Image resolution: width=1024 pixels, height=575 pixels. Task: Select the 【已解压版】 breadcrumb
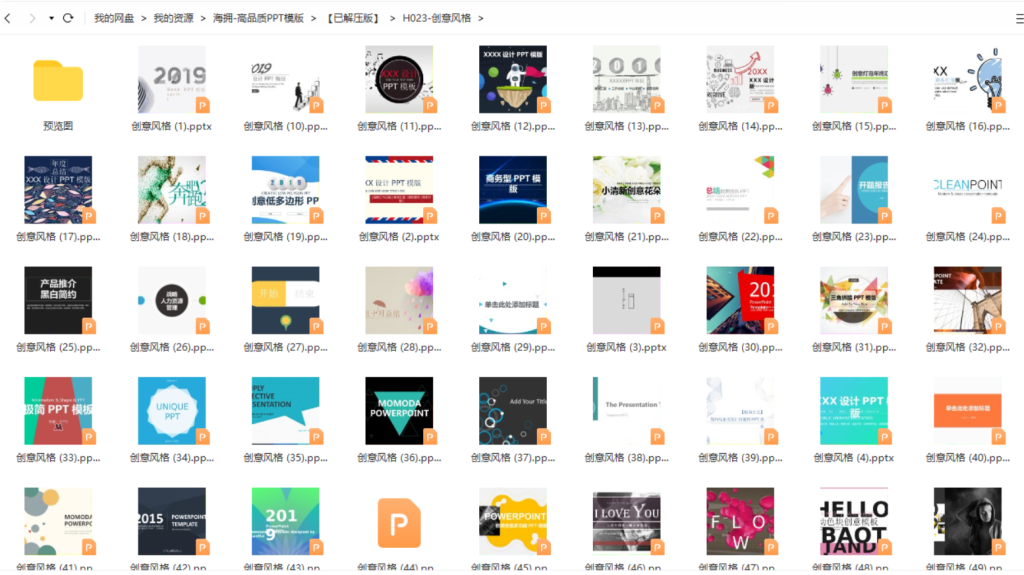tap(353, 18)
